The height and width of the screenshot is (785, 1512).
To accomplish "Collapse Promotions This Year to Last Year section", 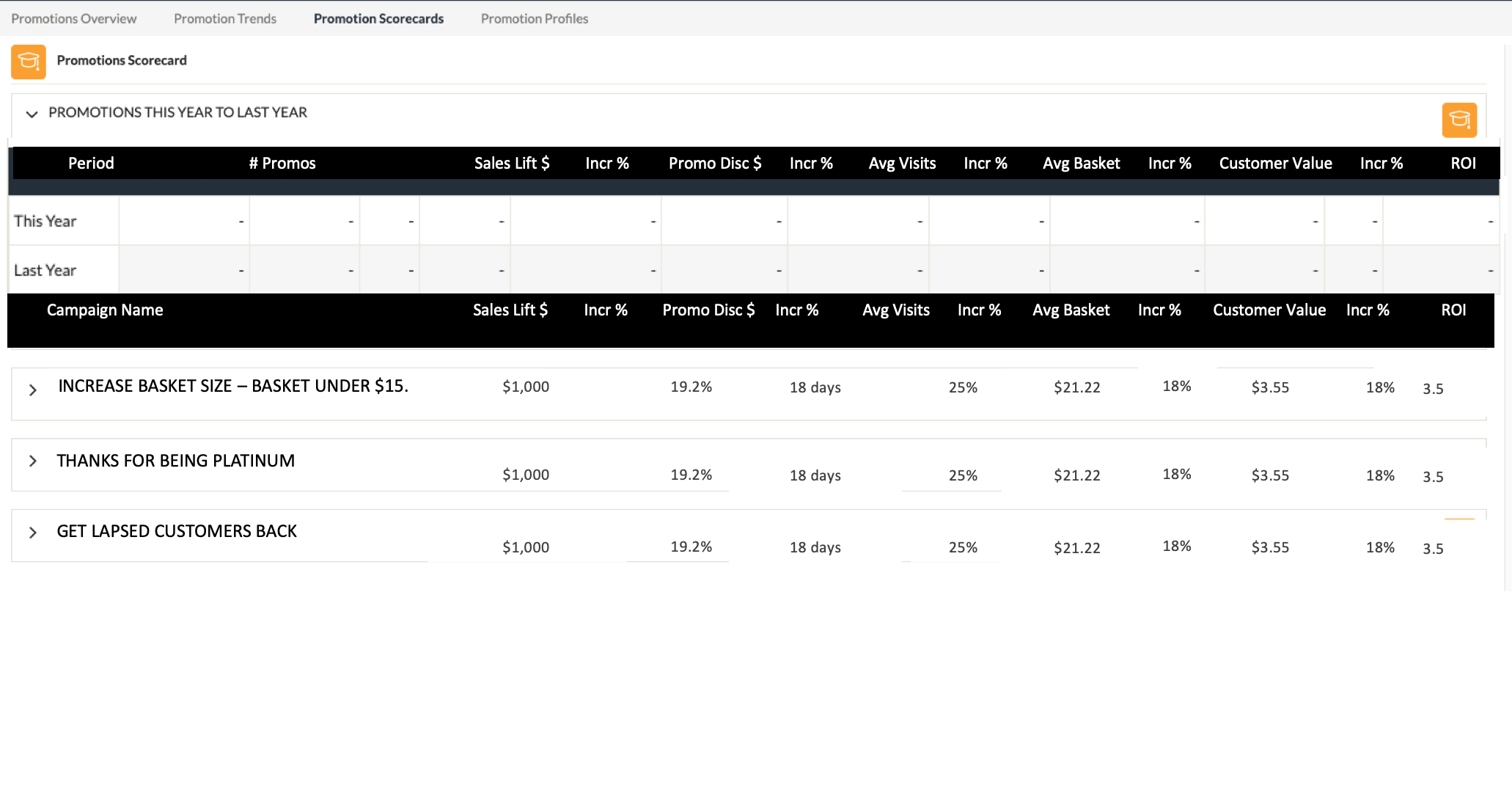I will pyautogui.click(x=32, y=114).
